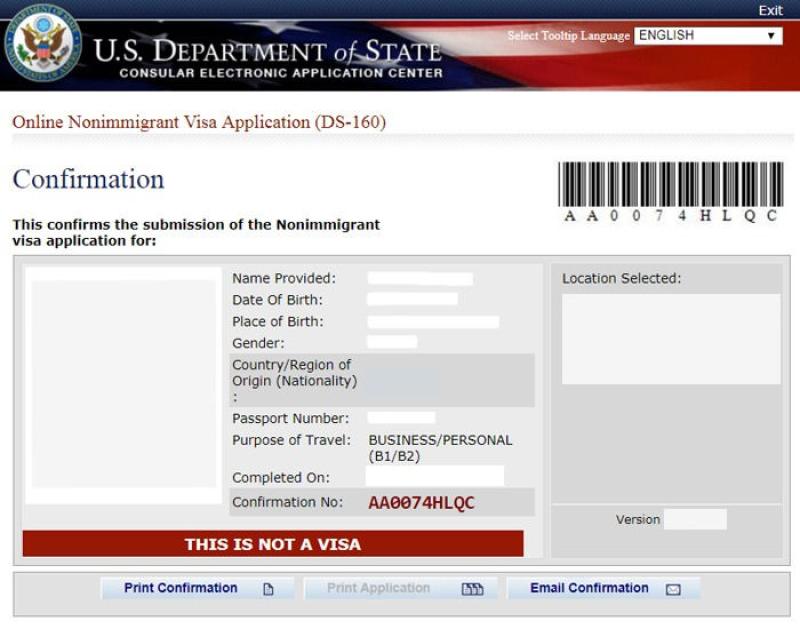Click the Completed On value field

(435, 476)
